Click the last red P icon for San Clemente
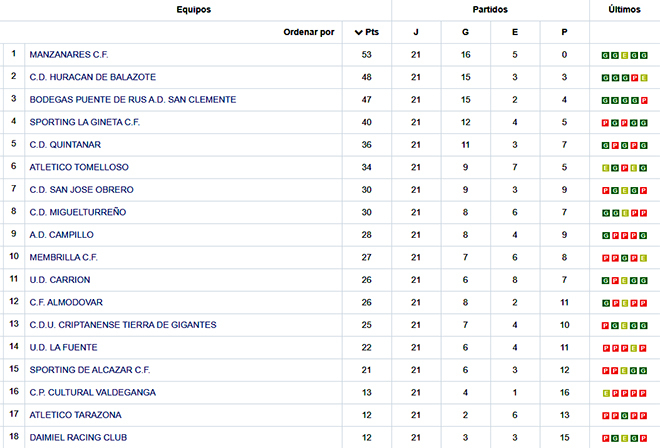 click(644, 101)
